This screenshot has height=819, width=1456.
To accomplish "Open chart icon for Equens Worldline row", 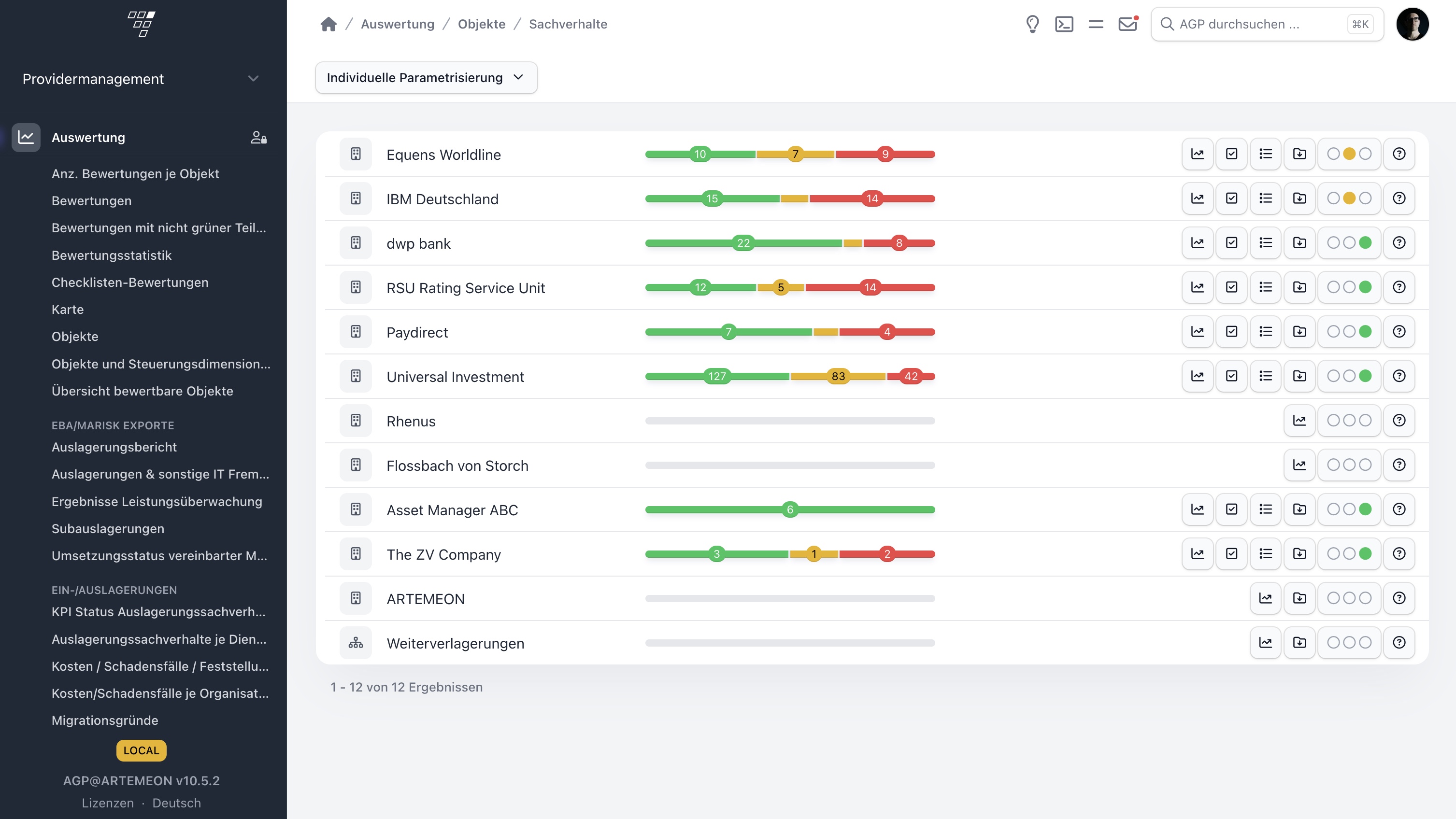I will [1197, 154].
